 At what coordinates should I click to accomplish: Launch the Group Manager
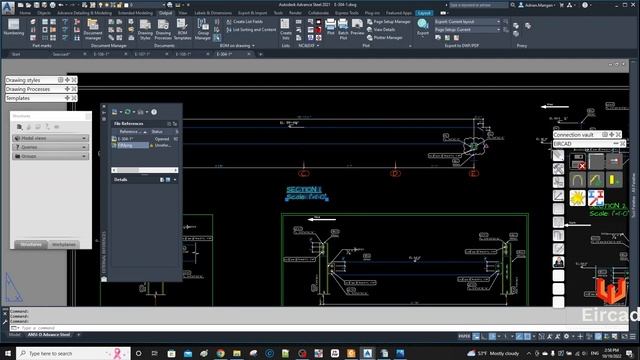click(202, 29)
